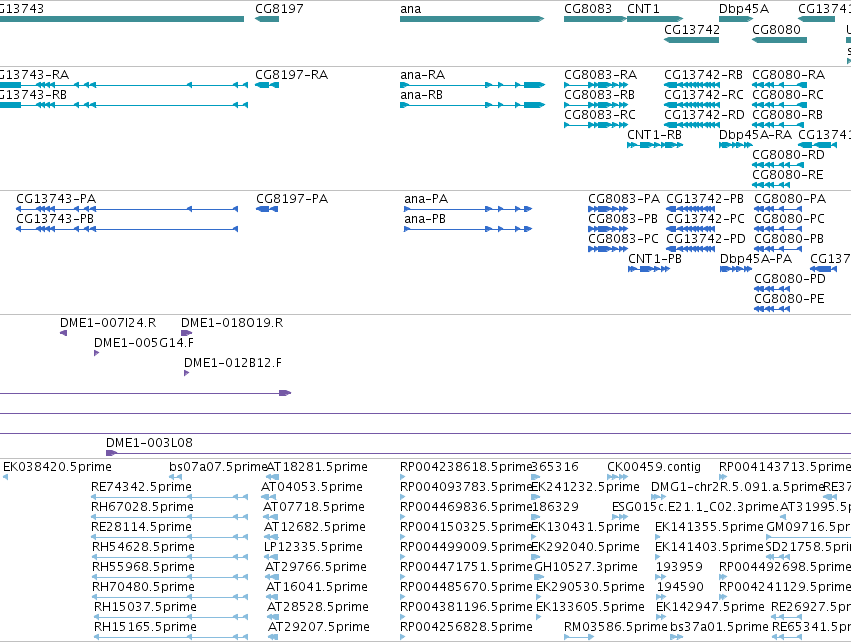Viewport: 851px width, 642px height.
Task: Click the 193959 feature label
Action: tap(679, 567)
